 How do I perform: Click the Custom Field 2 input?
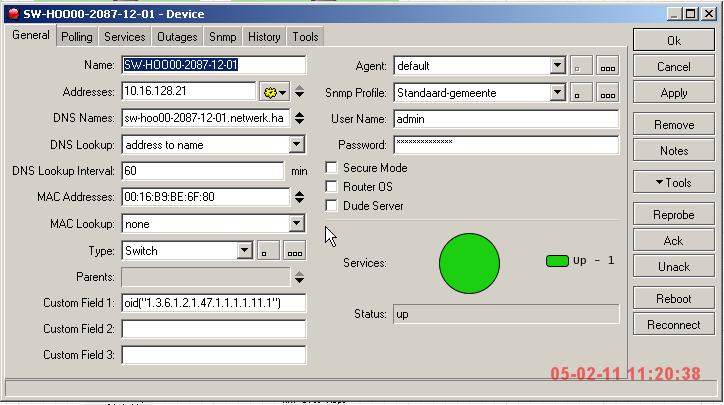tap(214, 329)
